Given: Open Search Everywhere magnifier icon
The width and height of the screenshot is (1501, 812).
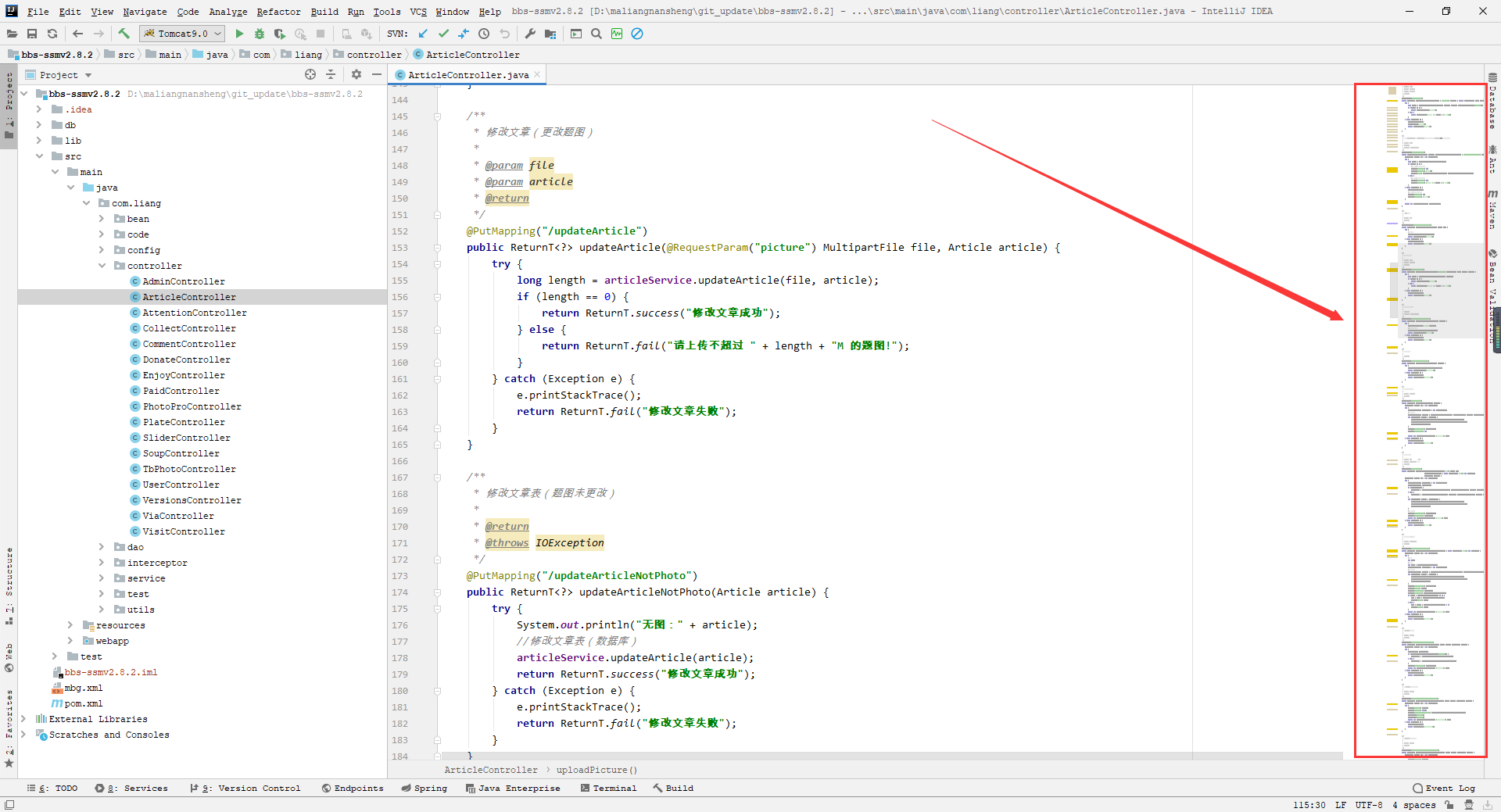Looking at the screenshot, I should 596,34.
